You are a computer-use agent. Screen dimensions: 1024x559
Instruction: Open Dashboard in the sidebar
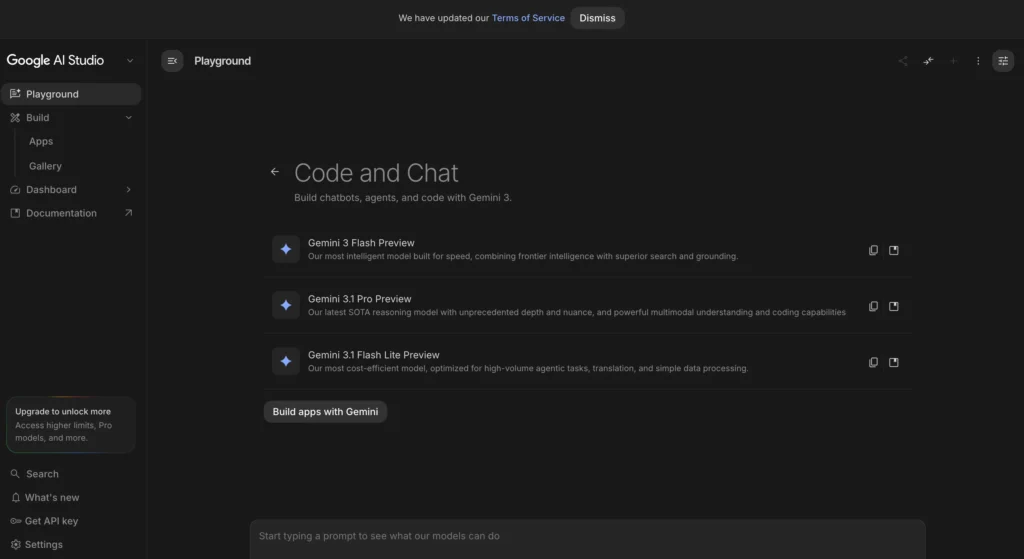pyautogui.click(x=71, y=189)
